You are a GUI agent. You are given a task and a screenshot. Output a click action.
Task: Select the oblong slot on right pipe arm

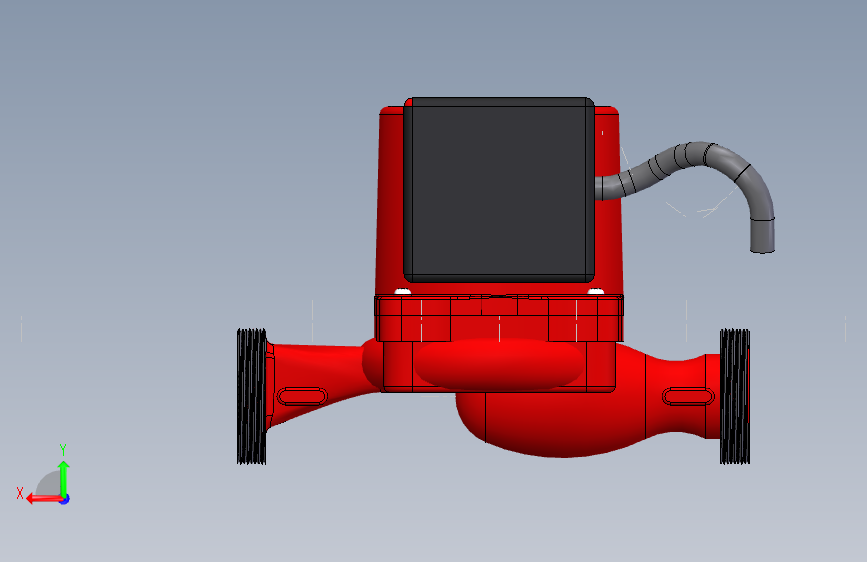[x=688, y=396]
